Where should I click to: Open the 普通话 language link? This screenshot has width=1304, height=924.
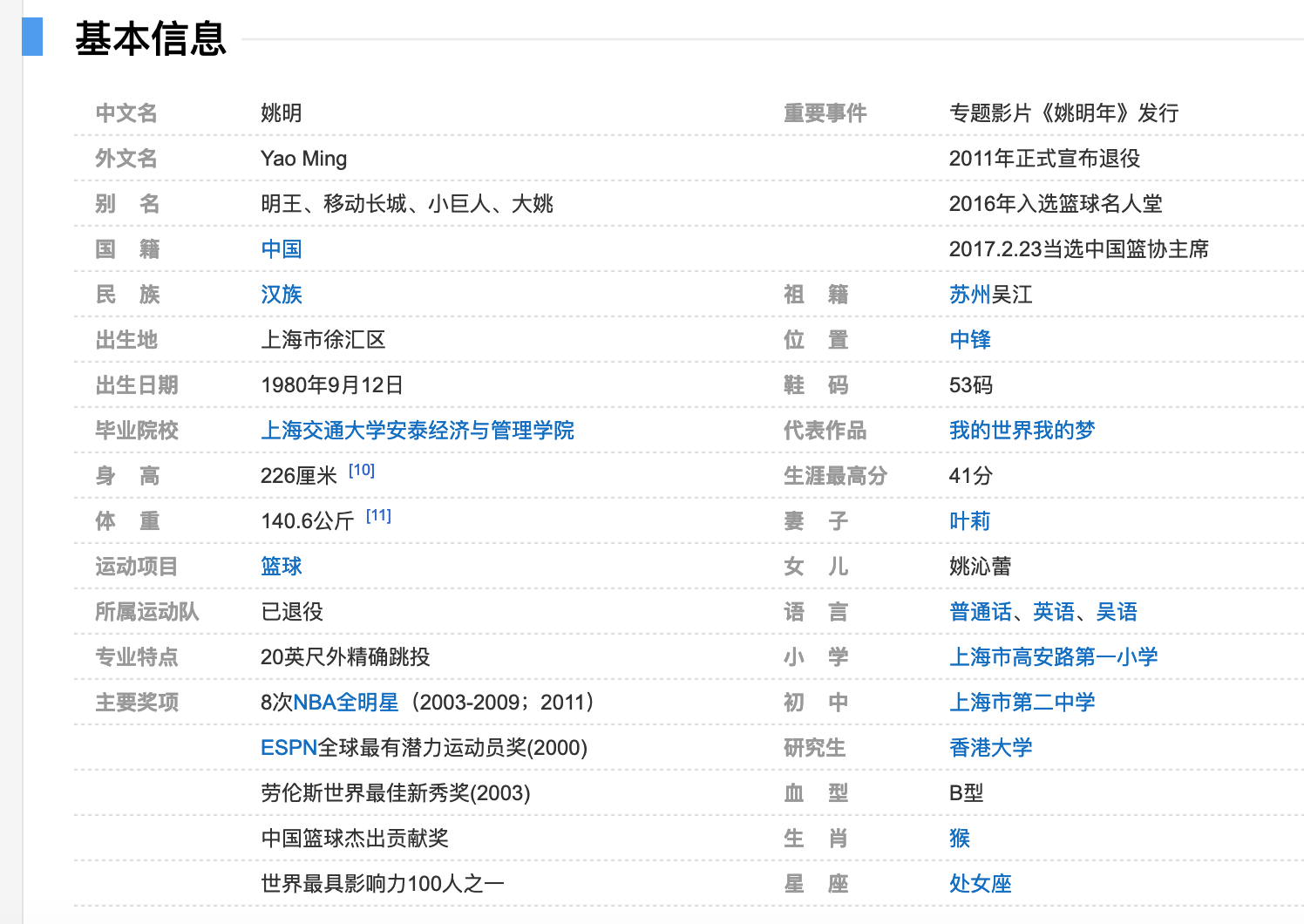981,612
